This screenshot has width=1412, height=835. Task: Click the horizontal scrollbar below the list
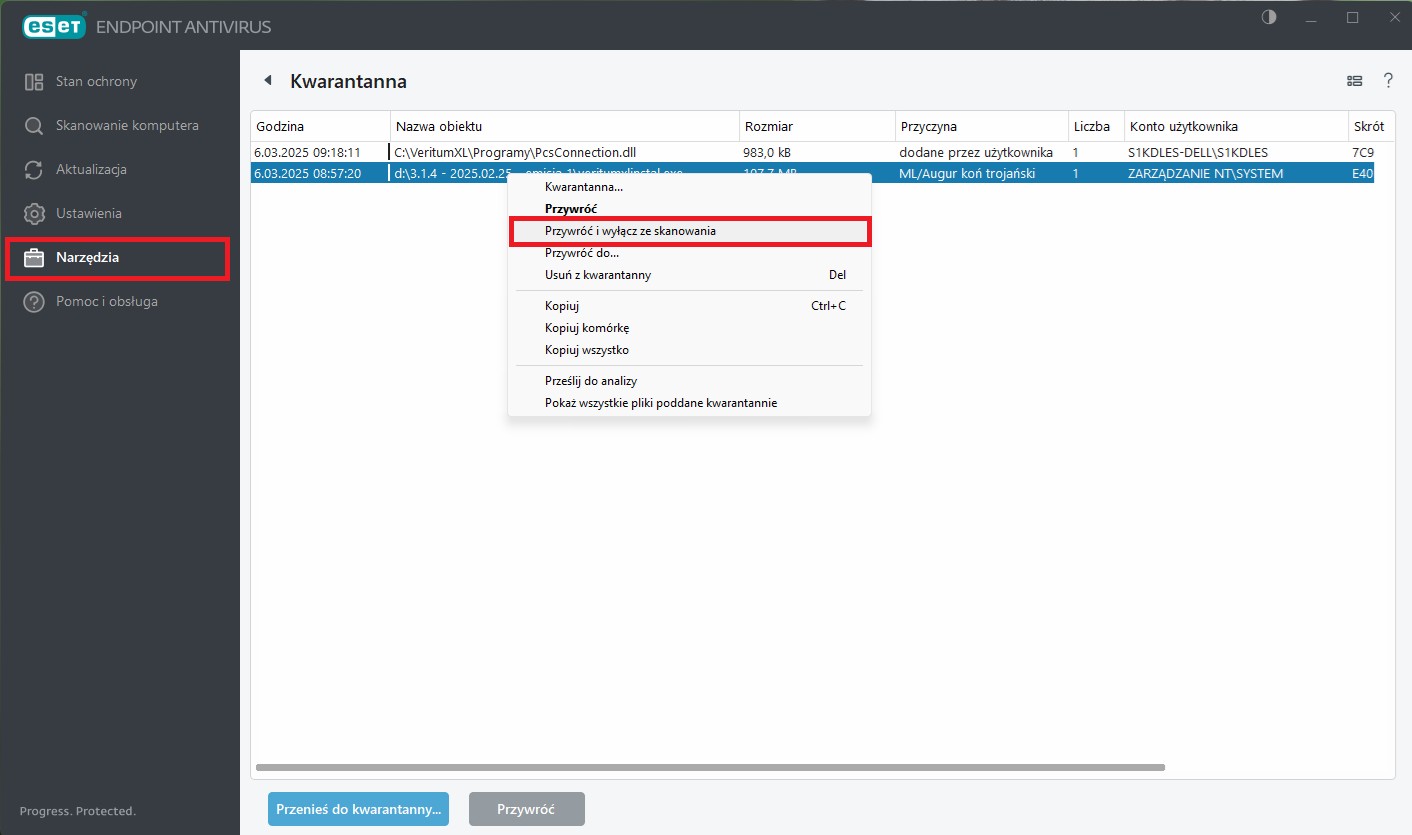710,768
